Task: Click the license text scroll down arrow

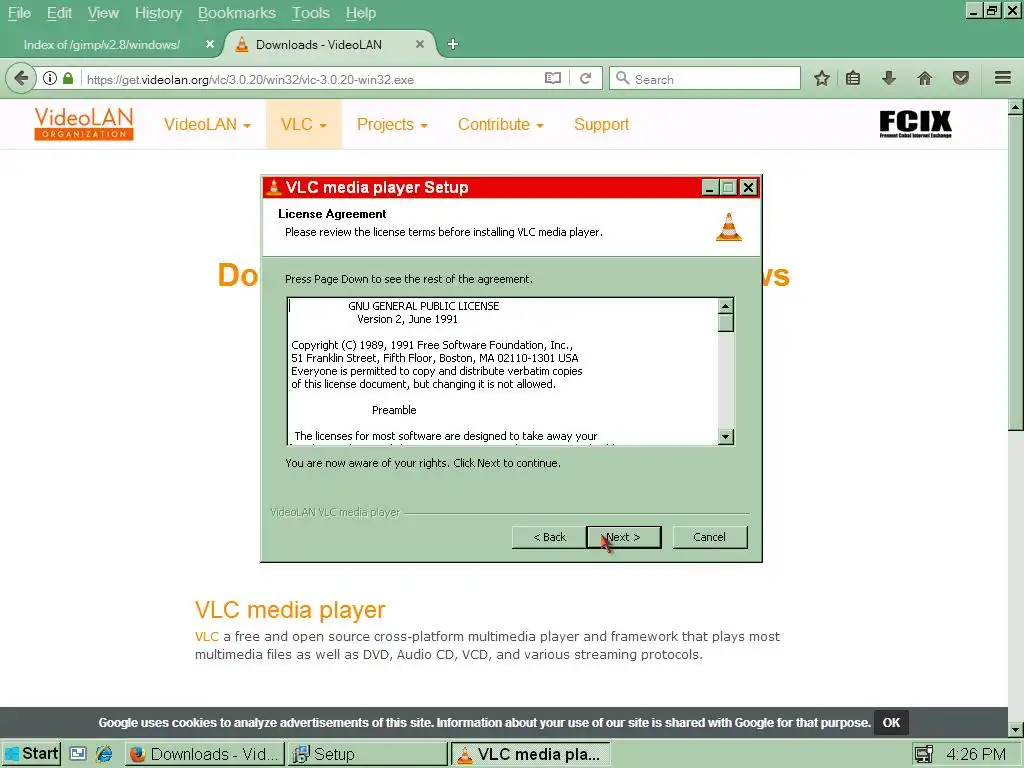Action: tap(726, 437)
